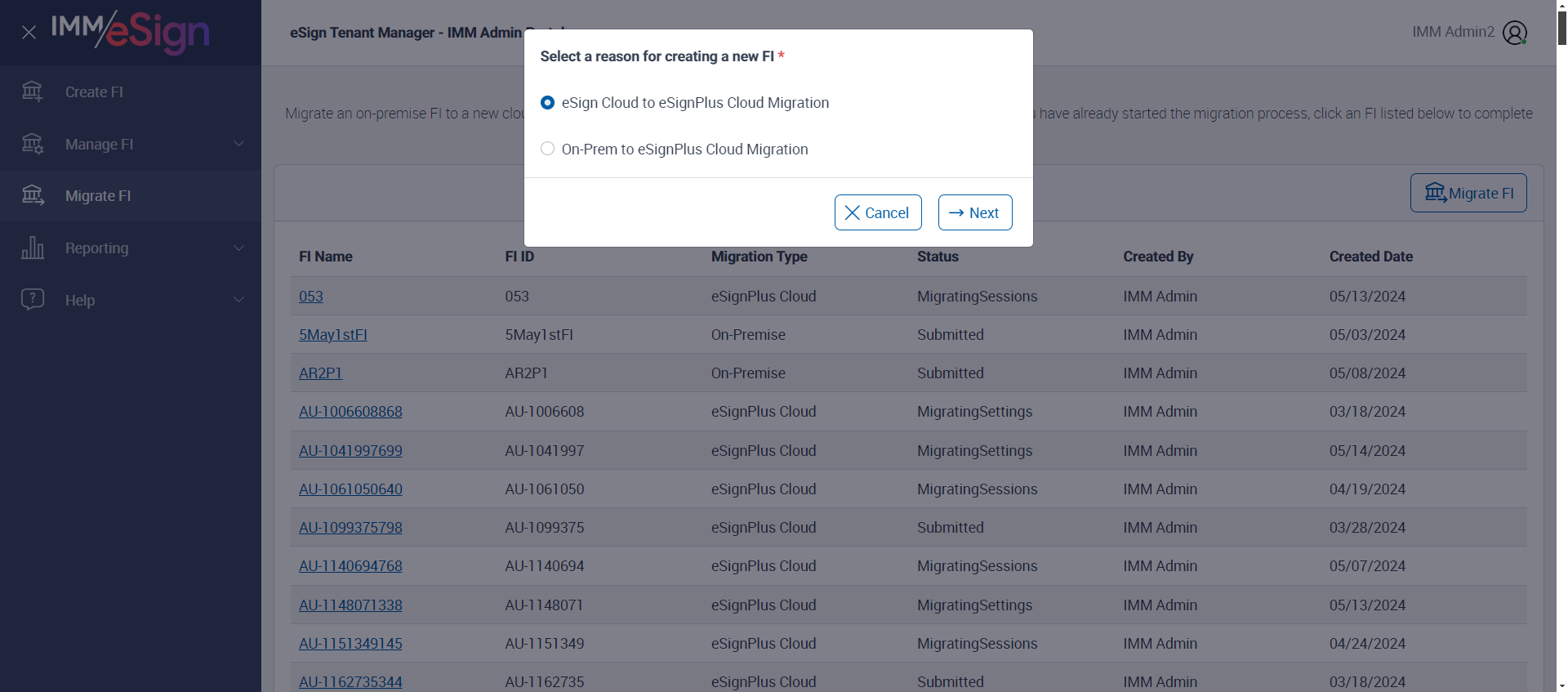The height and width of the screenshot is (692, 1568).
Task: Click the Help question mark icon
Action: click(33, 299)
